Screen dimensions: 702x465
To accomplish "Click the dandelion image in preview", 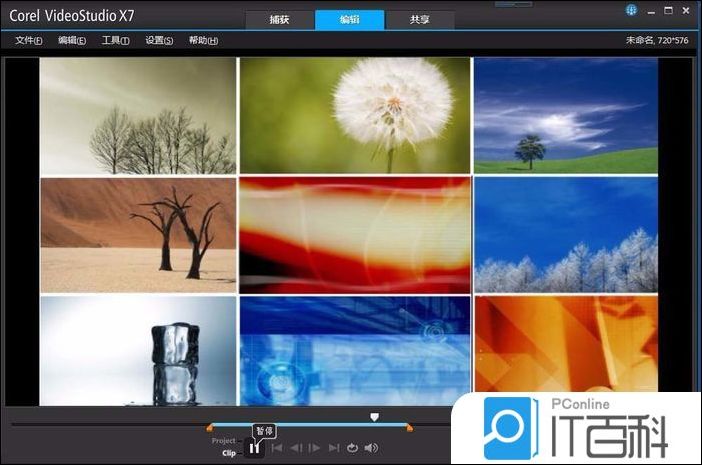I will coord(355,115).
